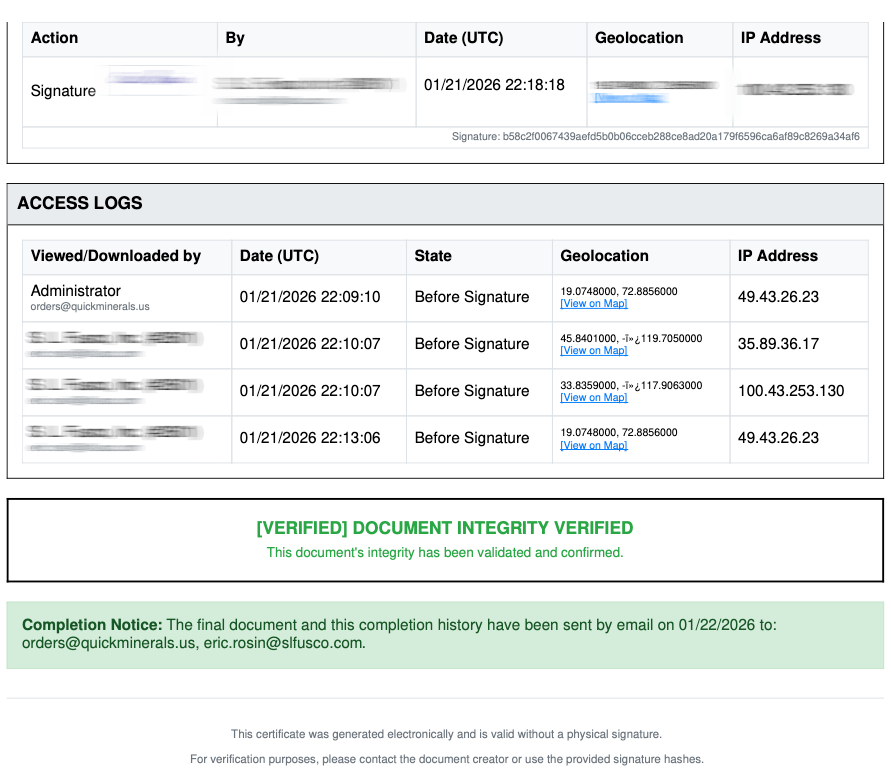Click the By column header

point(234,38)
